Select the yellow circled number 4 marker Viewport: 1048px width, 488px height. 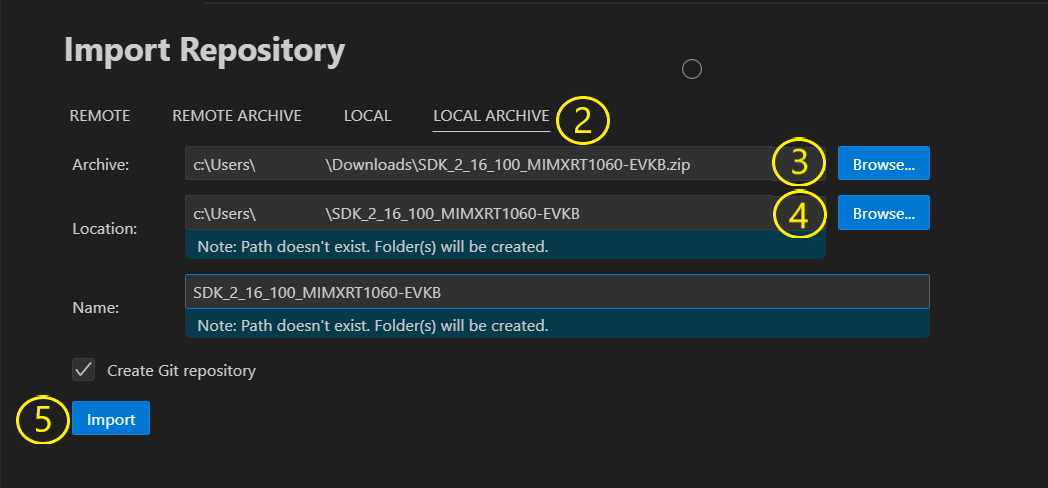pos(799,215)
